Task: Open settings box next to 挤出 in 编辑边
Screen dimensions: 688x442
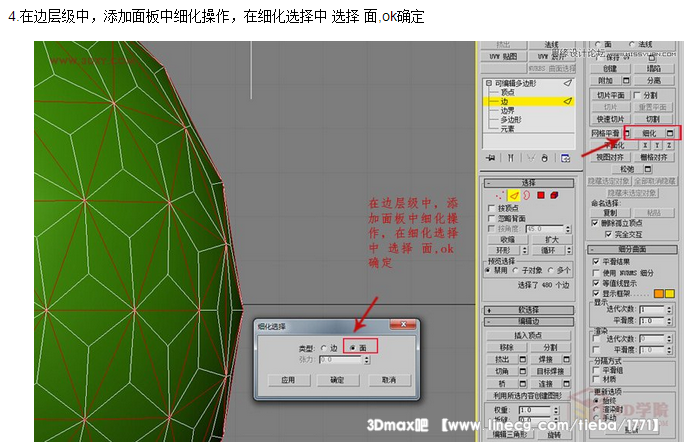Action: [523, 359]
